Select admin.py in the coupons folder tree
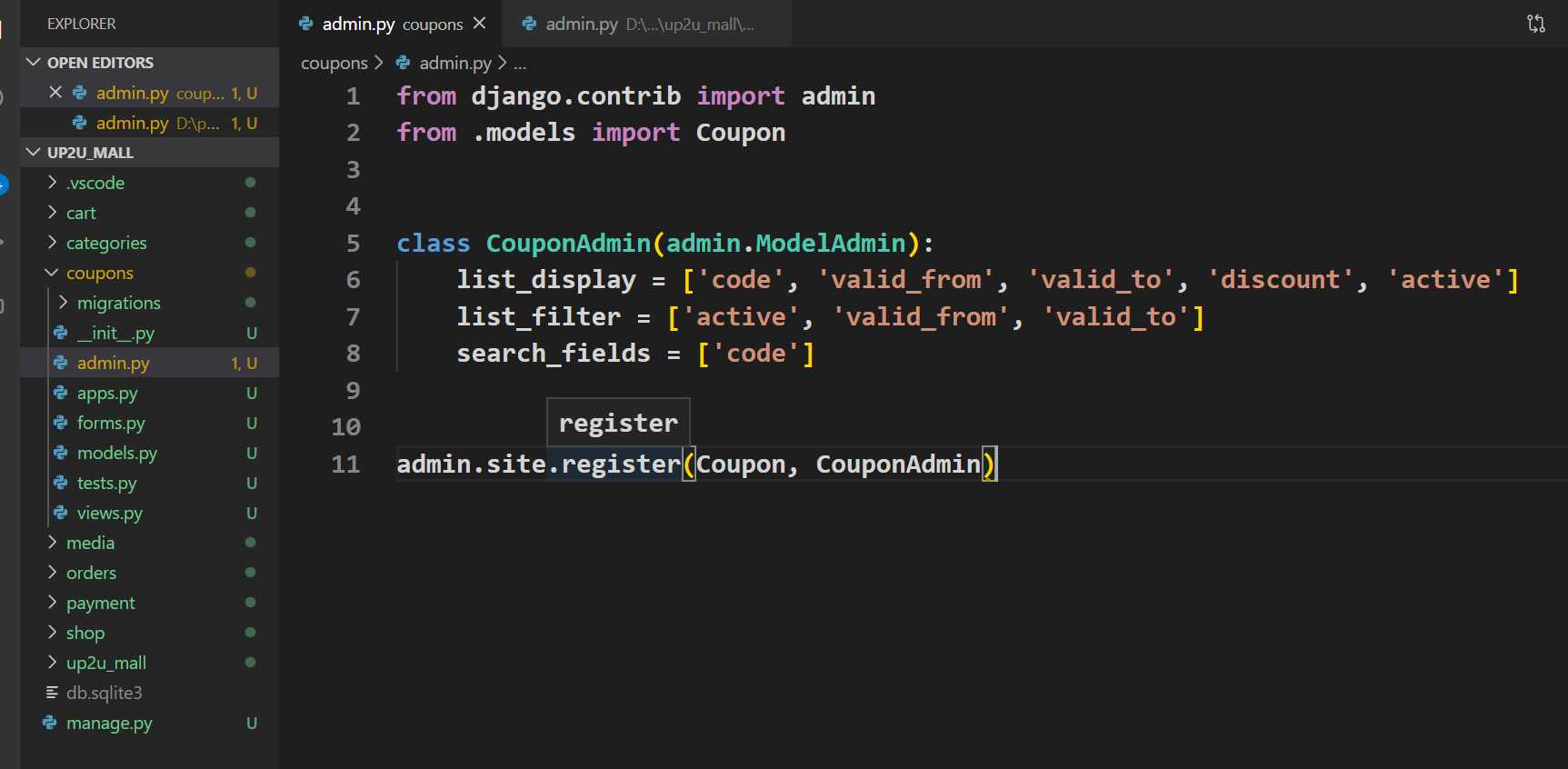 click(150, 363)
